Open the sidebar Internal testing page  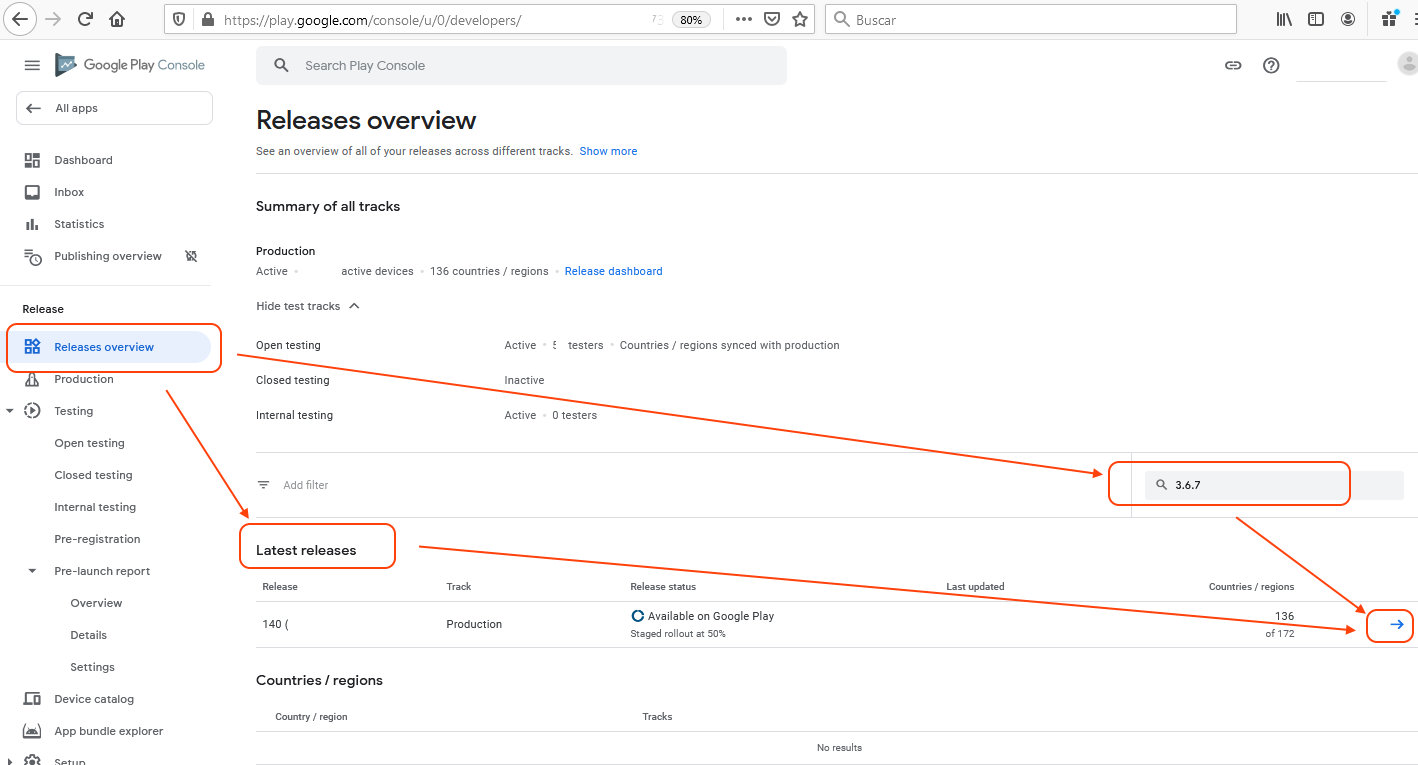[95, 507]
